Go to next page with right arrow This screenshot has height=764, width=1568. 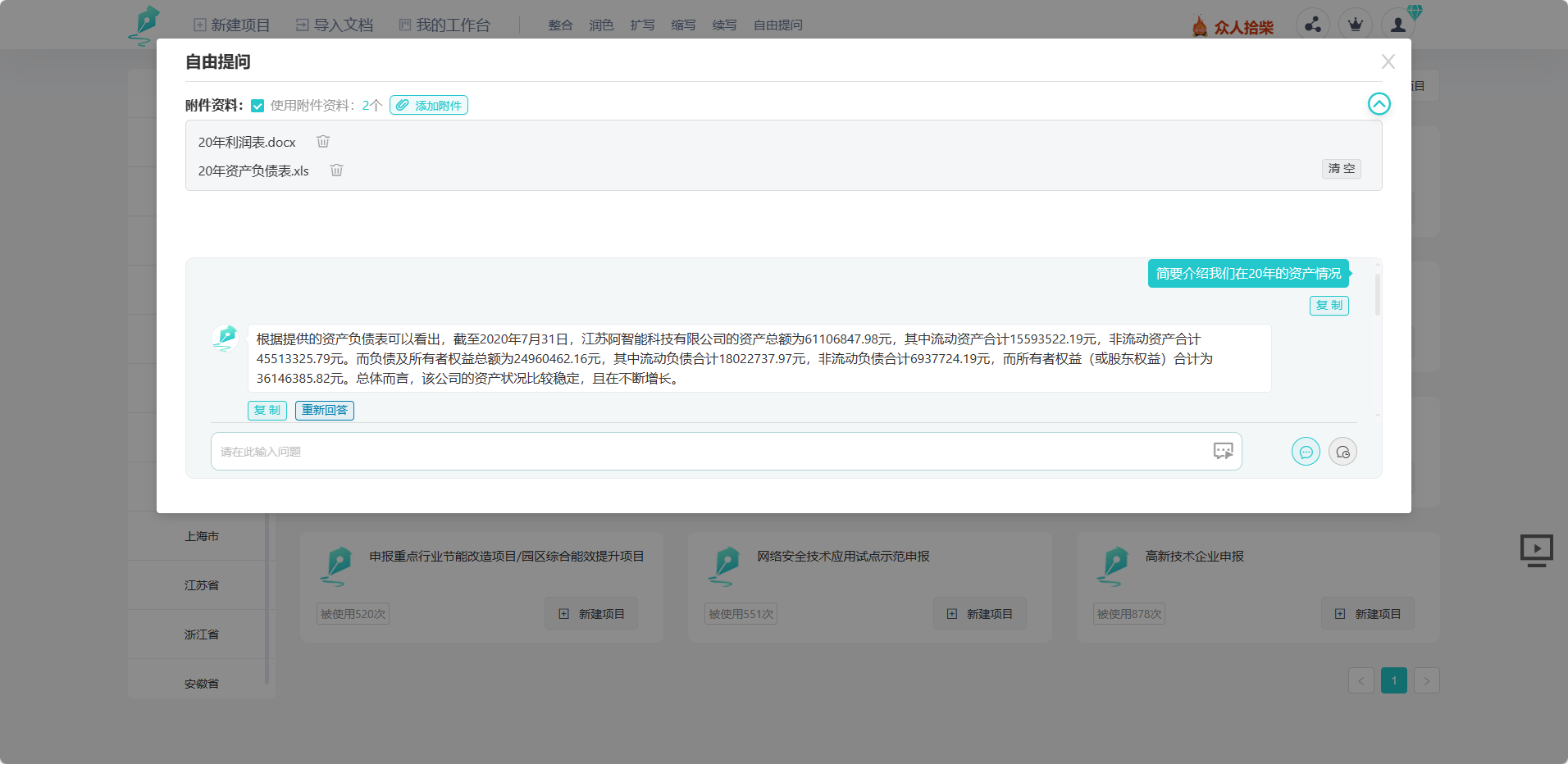click(x=1427, y=680)
